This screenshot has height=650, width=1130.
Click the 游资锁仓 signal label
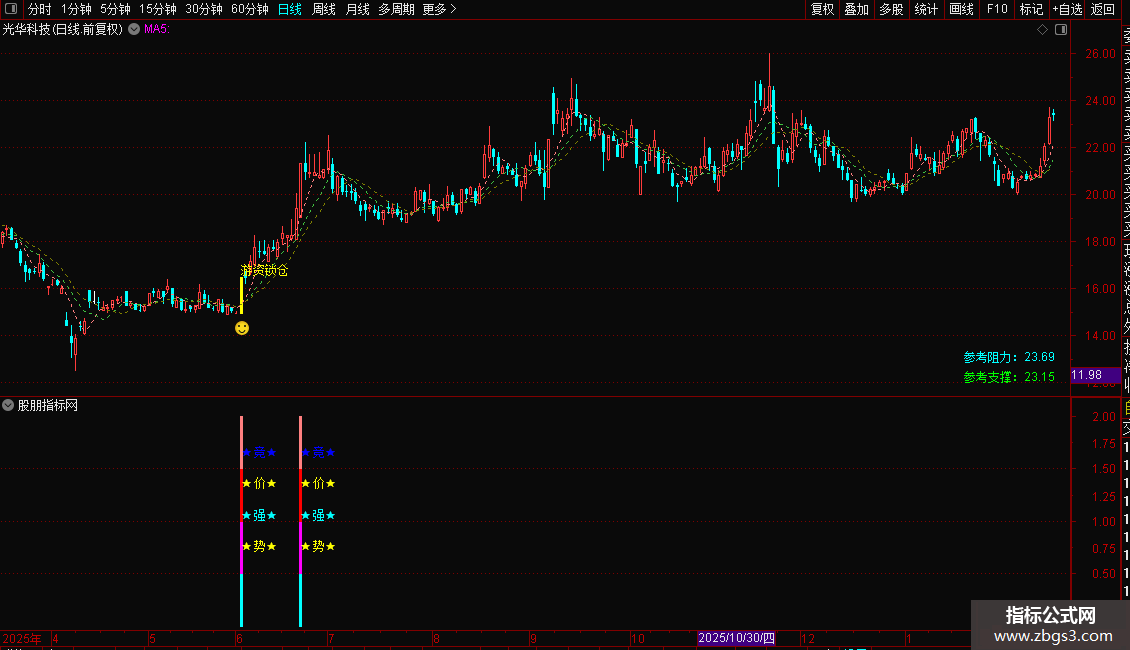[x=264, y=270]
